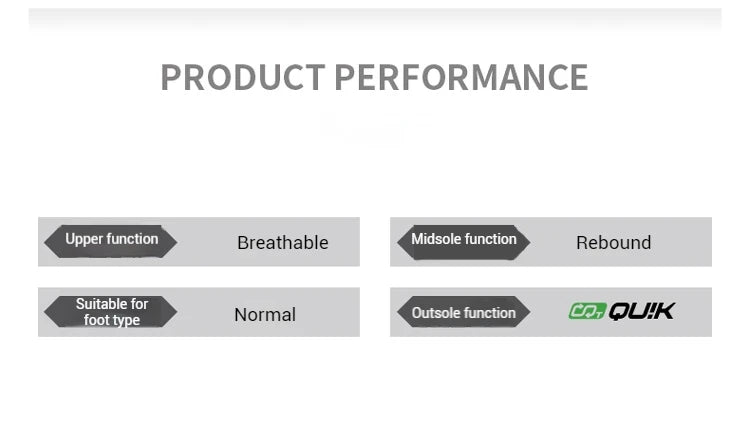Viewport: 750px width, 429px height.
Task: Click the Outsole function tag
Action: point(463,313)
